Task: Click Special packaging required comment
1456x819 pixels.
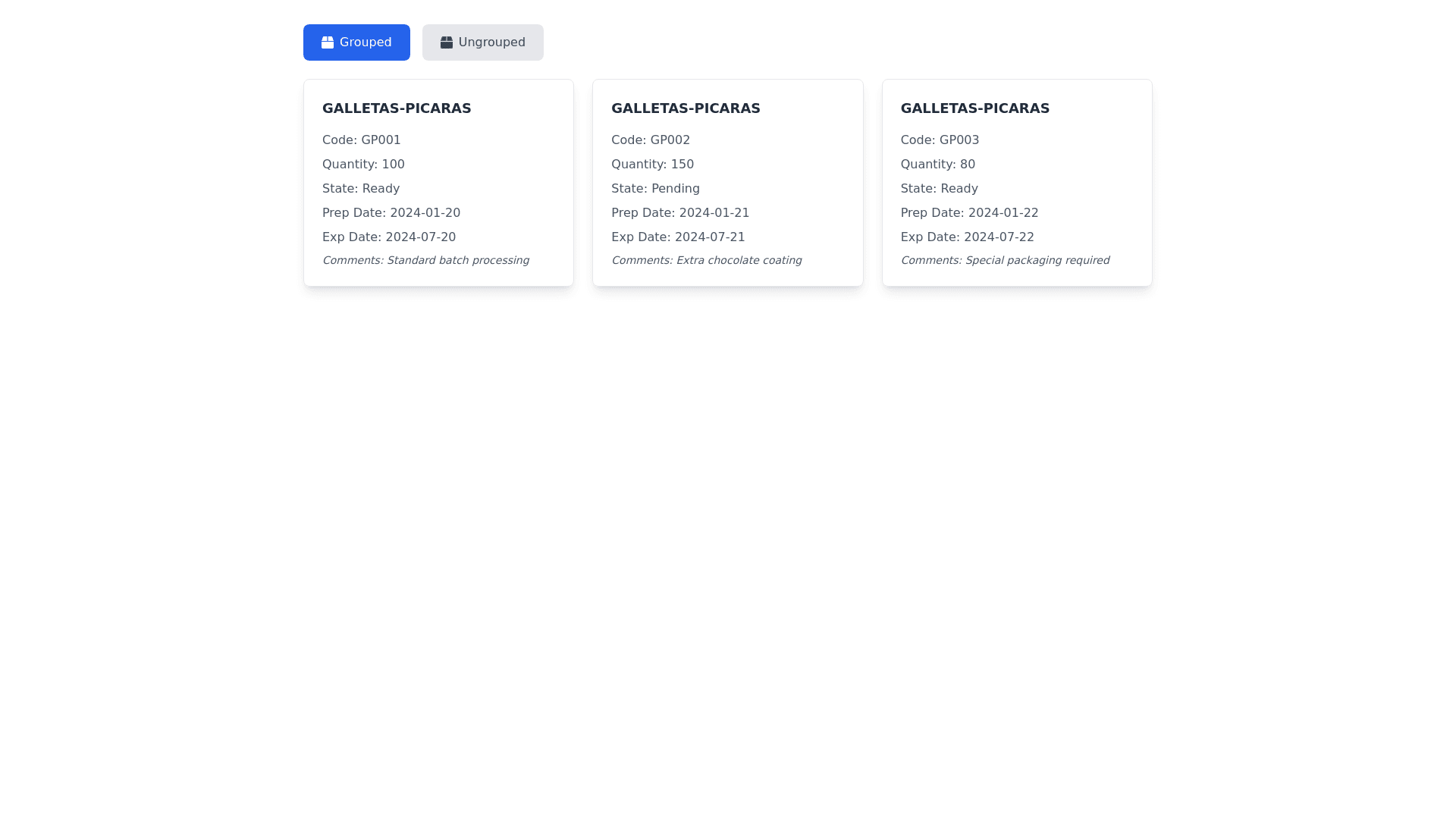Action: pyautogui.click(x=1004, y=260)
